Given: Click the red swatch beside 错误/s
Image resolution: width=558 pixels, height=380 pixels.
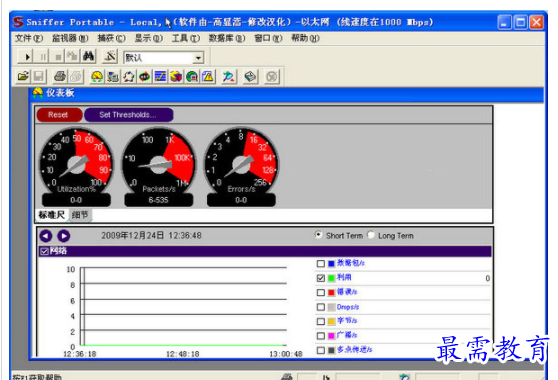Looking at the screenshot, I should click(331, 292).
